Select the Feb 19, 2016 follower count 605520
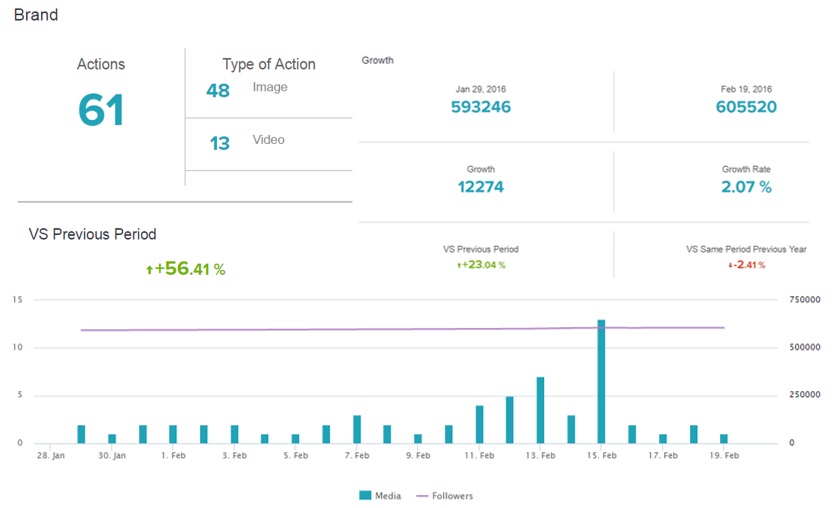 tap(746, 107)
